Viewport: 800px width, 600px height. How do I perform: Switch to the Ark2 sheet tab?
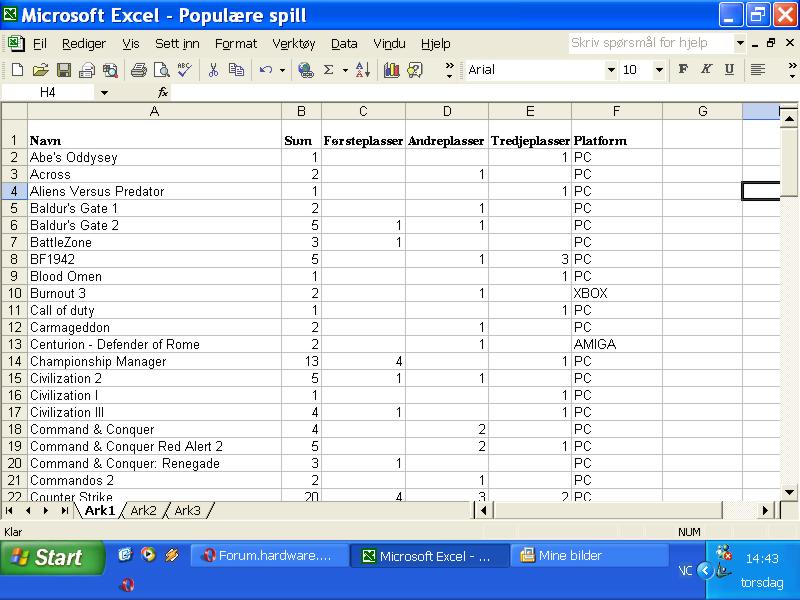[143, 510]
